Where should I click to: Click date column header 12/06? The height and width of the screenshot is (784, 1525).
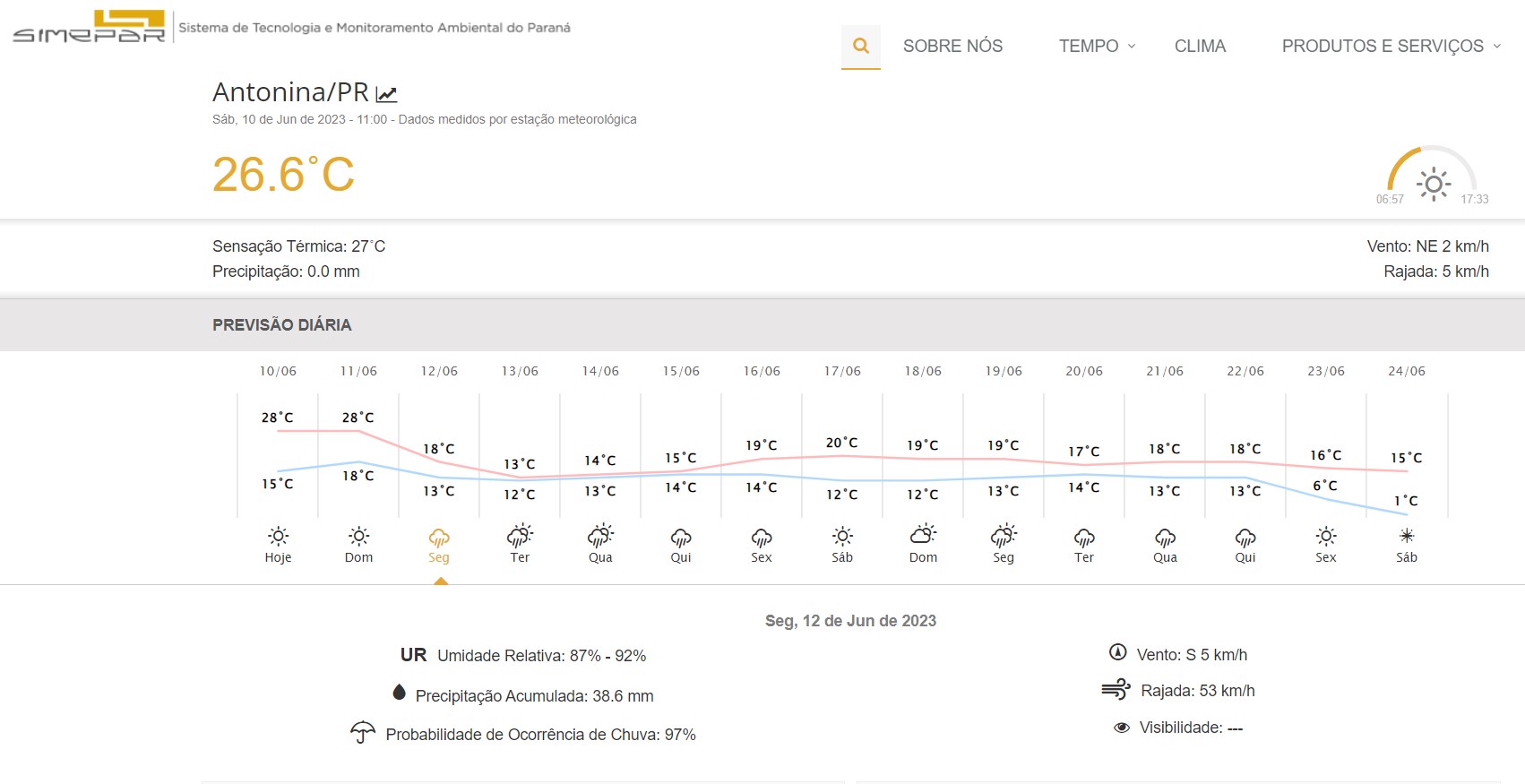point(439,371)
